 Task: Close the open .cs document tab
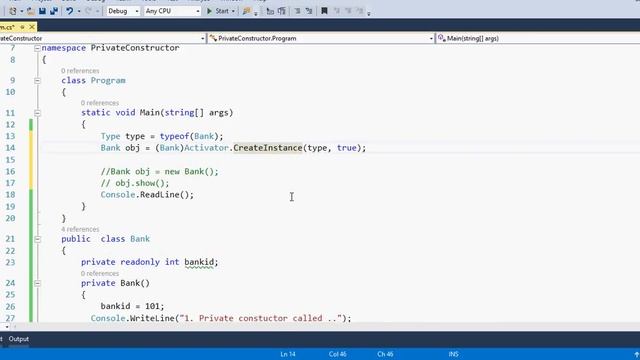click(31, 27)
